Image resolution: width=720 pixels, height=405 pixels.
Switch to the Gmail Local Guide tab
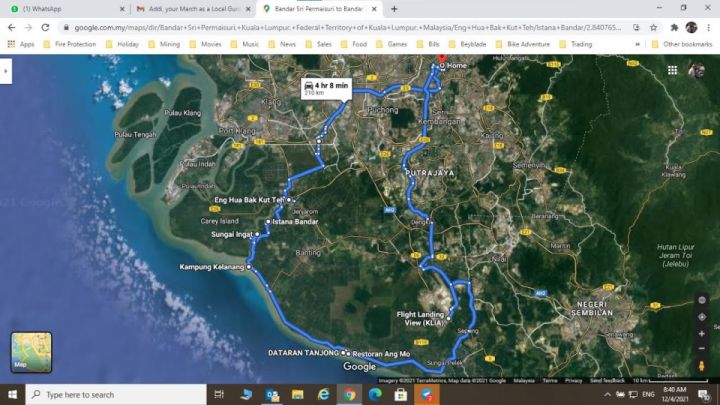coord(193,9)
